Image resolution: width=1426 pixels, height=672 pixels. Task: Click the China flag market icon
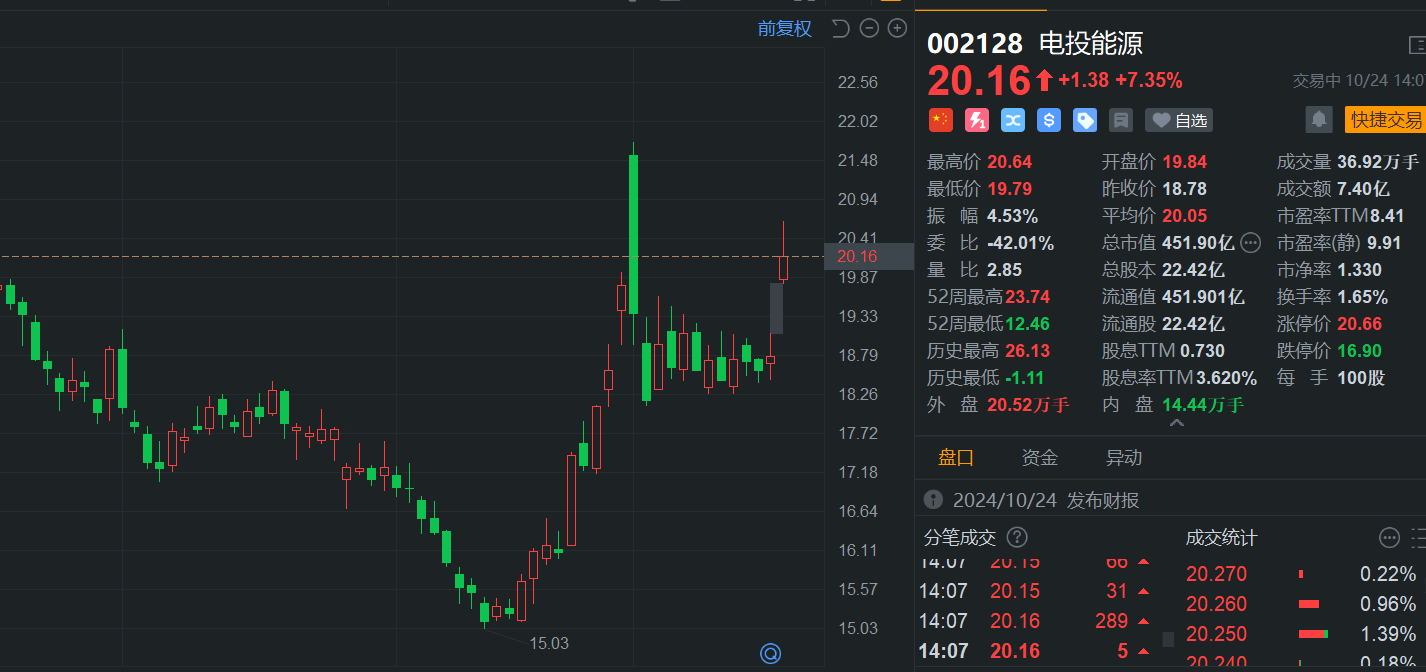940,121
